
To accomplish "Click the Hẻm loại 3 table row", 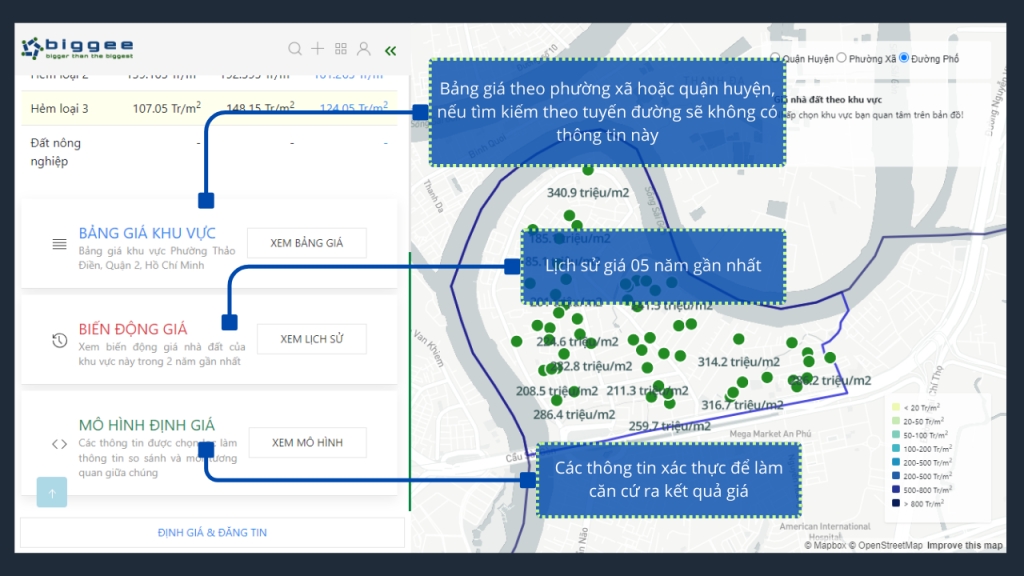I will click(x=210, y=108).
